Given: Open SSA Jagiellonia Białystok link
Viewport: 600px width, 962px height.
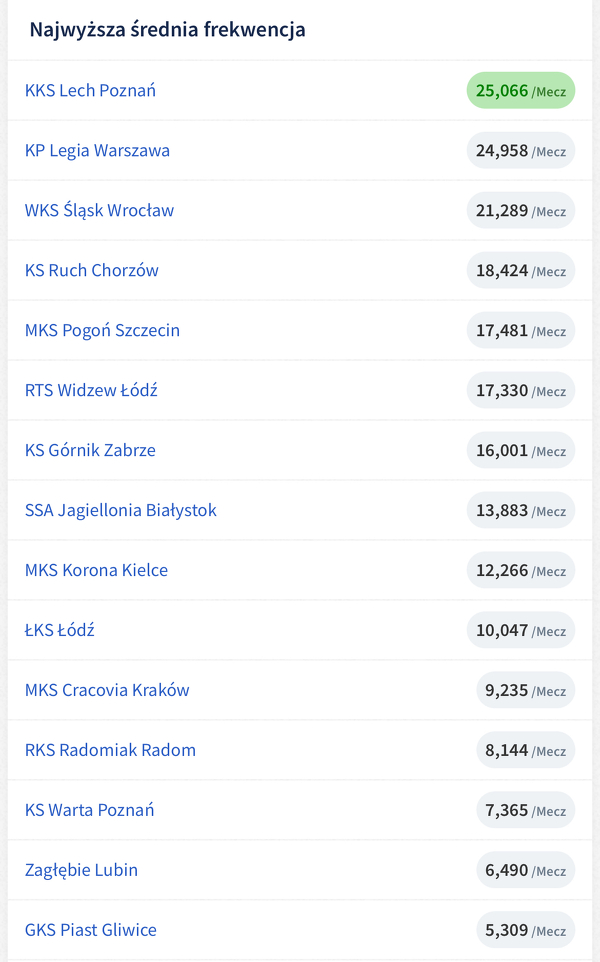Looking at the screenshot, I should 120,511.
